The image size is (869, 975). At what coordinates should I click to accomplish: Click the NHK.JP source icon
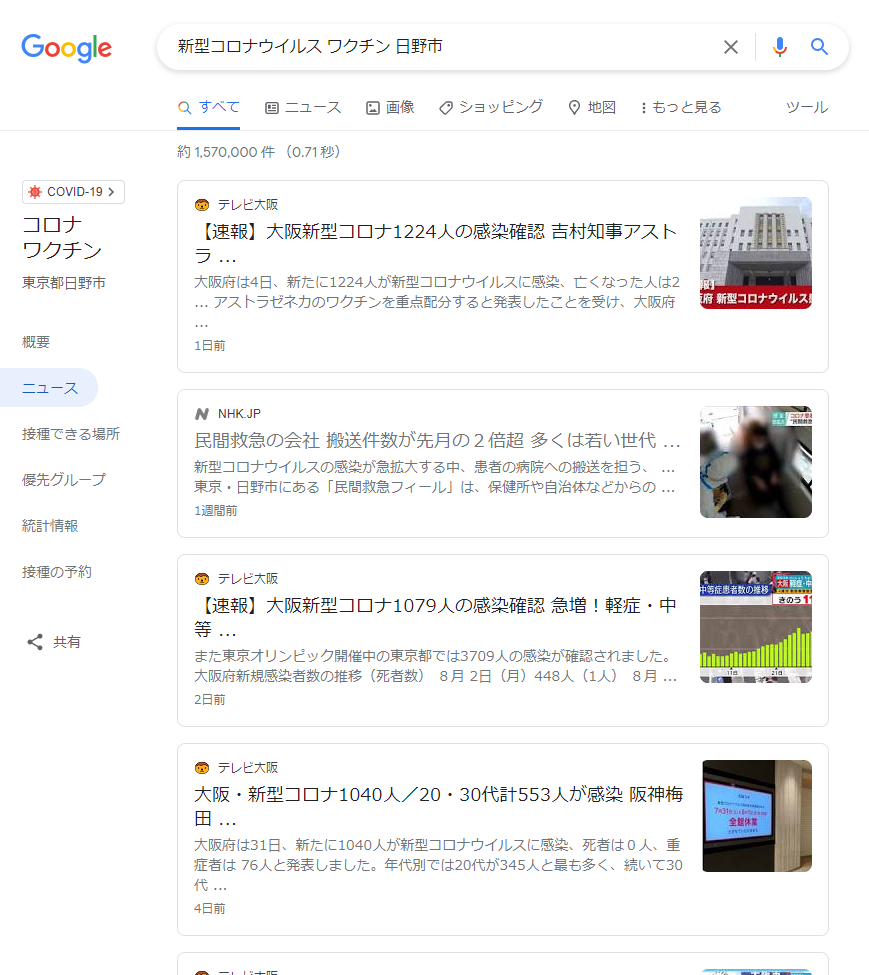(x=202, y=414)
